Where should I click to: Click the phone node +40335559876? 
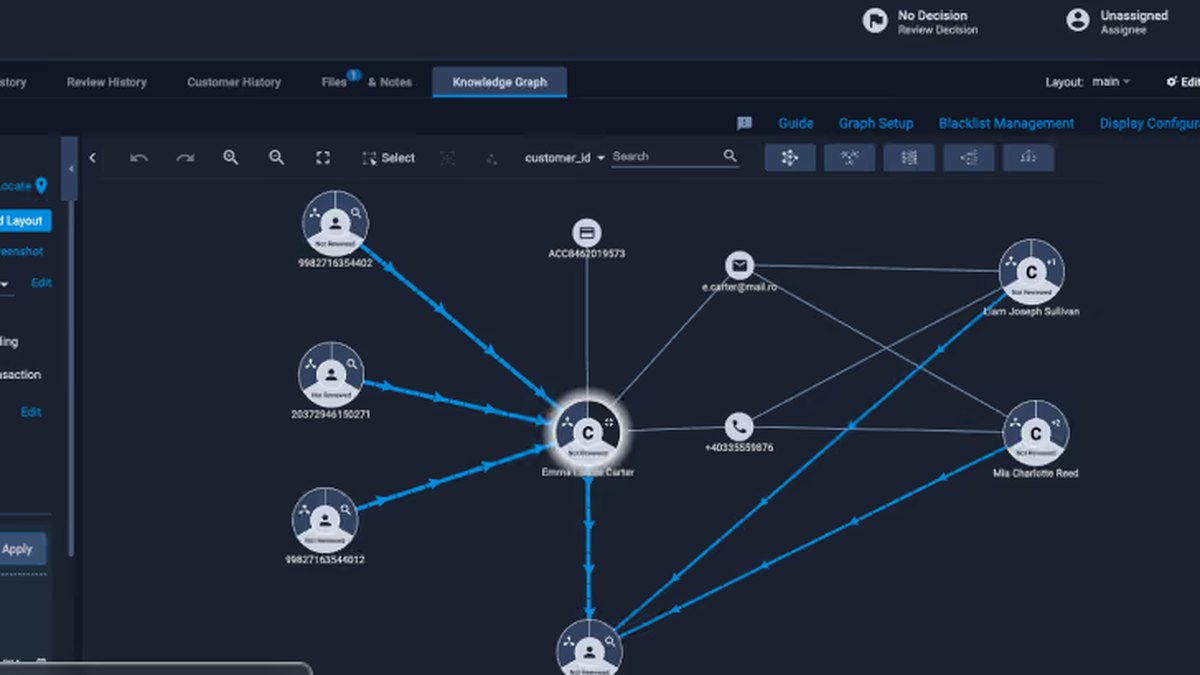point(738,427)
